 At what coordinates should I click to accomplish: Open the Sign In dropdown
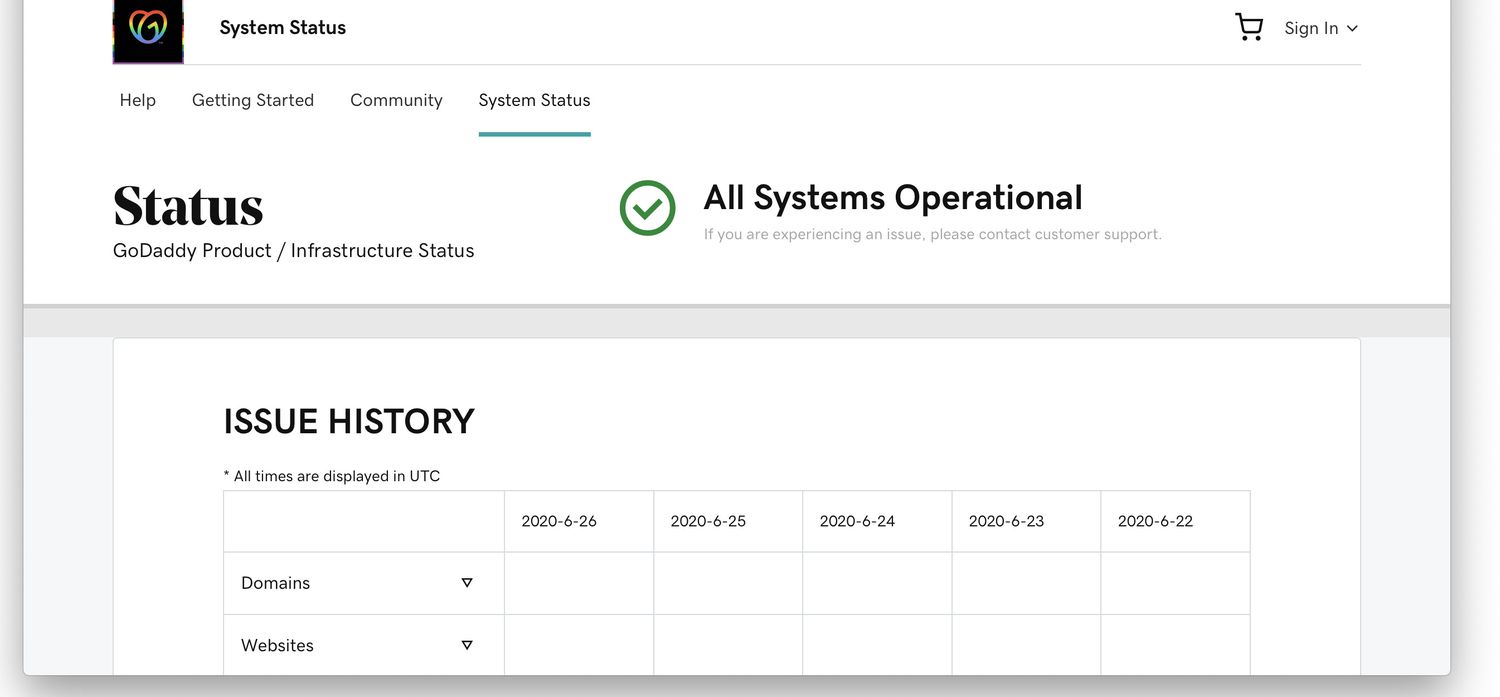pyautogui.click(x=1320, y=28)
